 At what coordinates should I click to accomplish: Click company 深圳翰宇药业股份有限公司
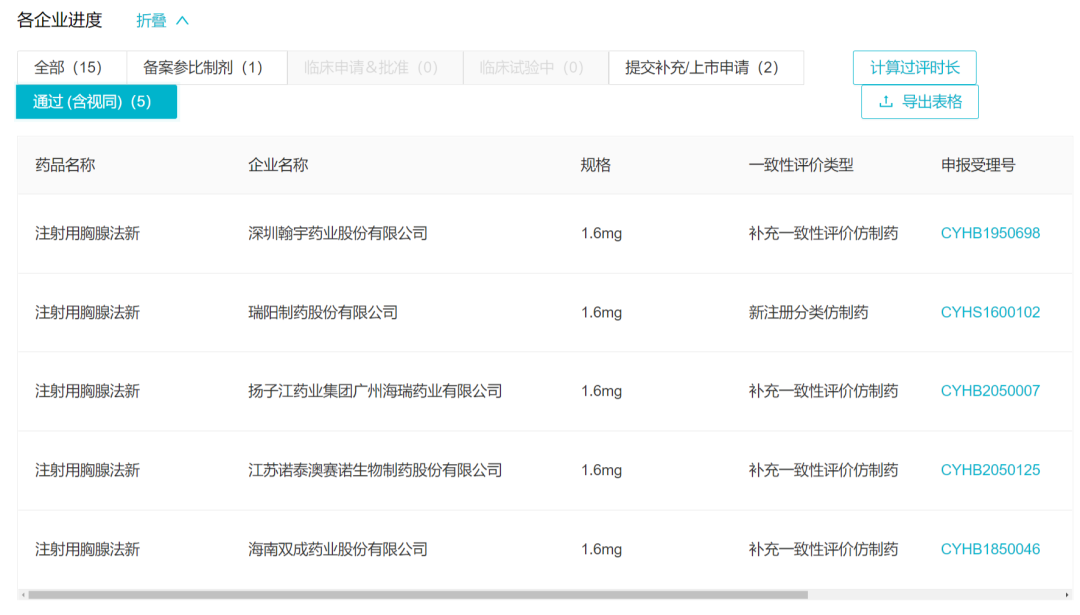[x=338, y=233]
